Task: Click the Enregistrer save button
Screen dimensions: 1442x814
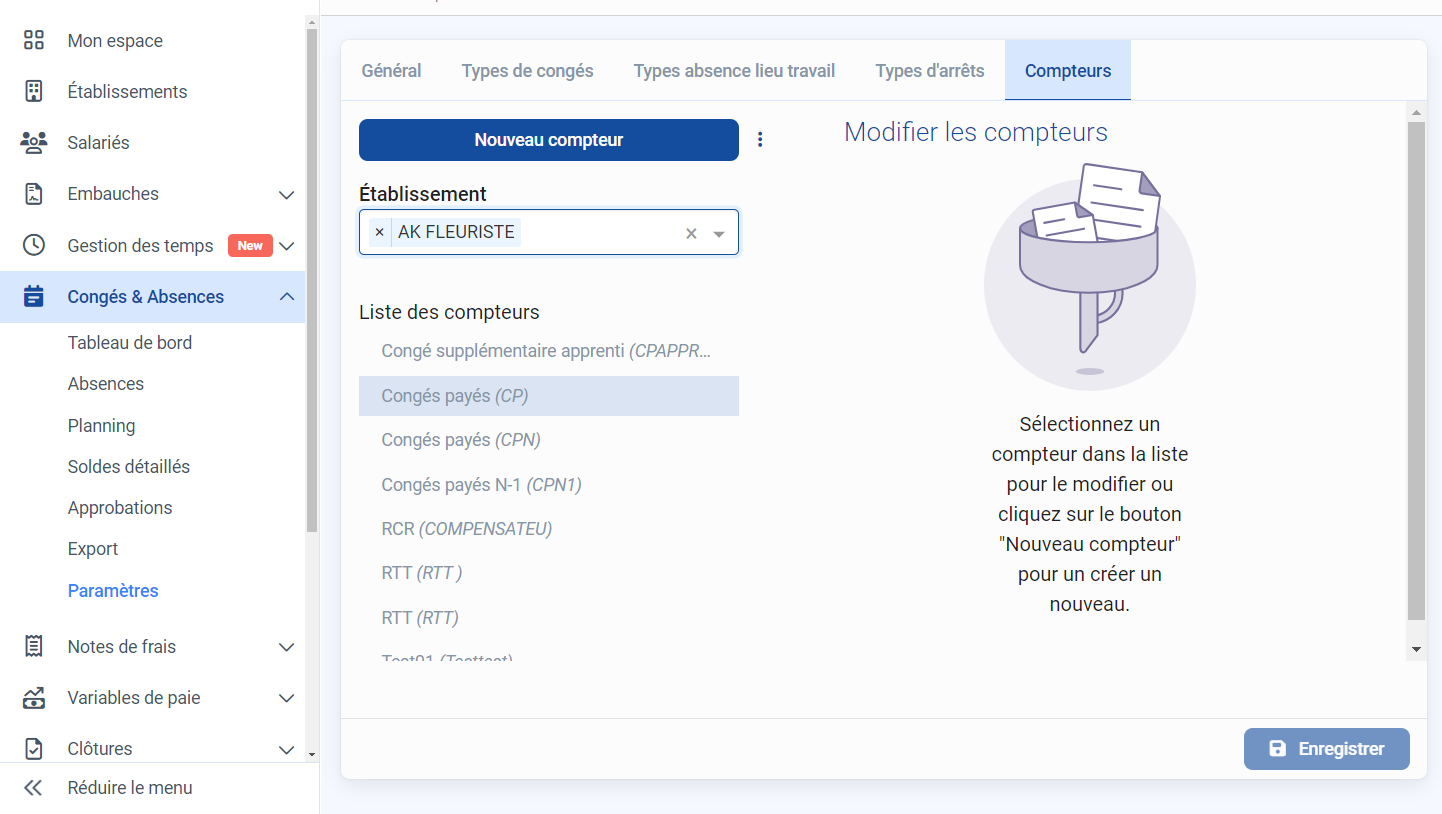Action: [1327, 749]
